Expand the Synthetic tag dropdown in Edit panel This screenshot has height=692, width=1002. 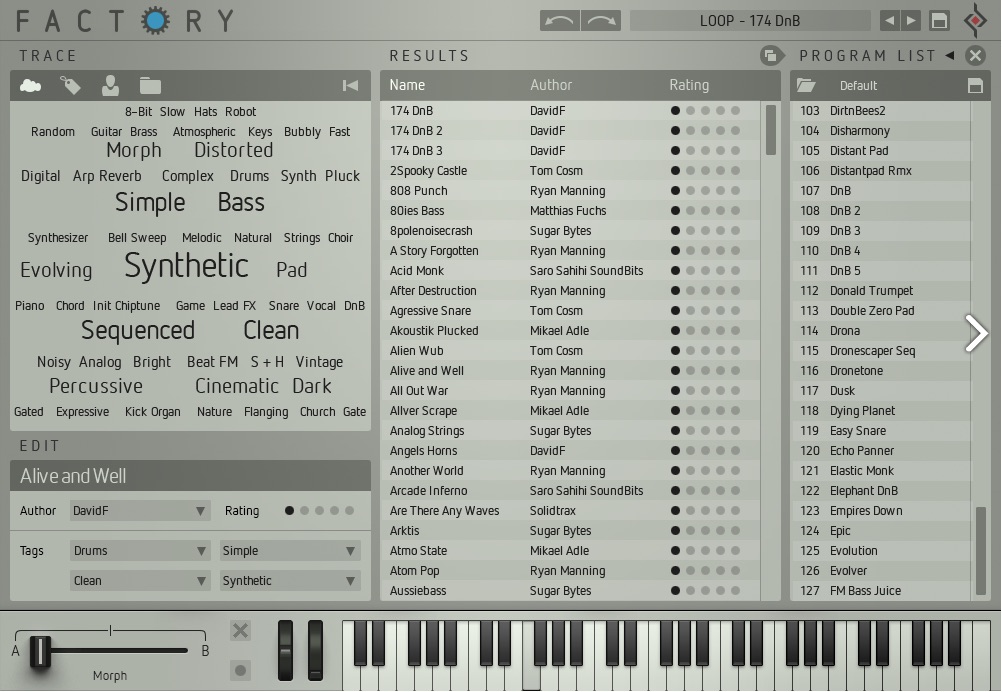point(289,580)
